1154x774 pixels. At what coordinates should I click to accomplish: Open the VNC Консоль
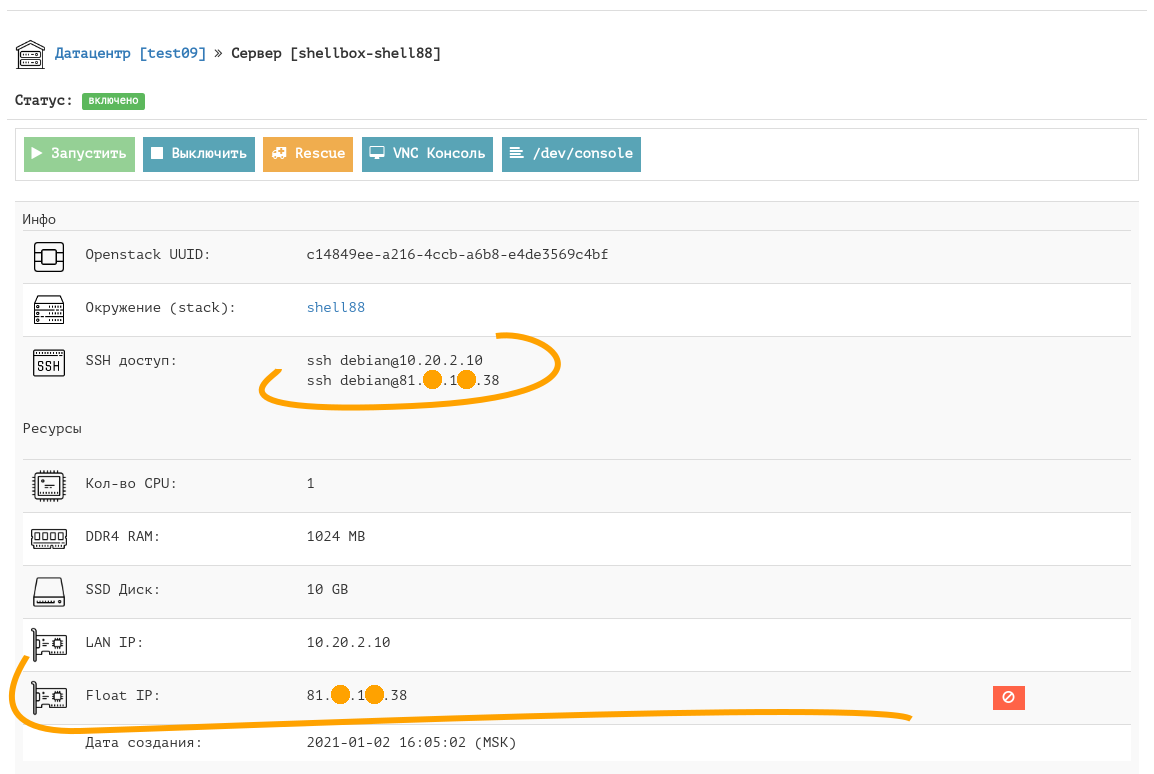427,154
